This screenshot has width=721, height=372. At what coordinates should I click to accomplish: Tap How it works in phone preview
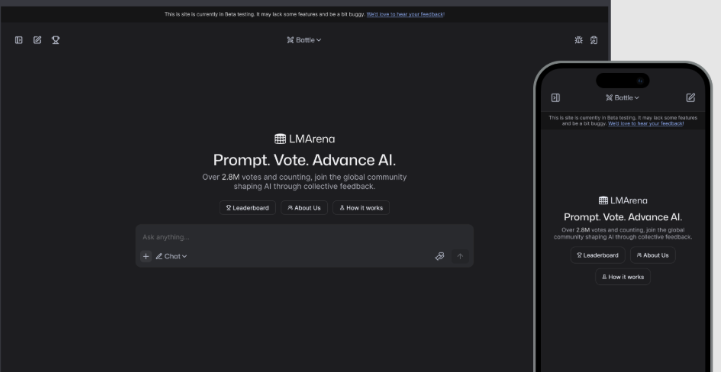point(623,277)
